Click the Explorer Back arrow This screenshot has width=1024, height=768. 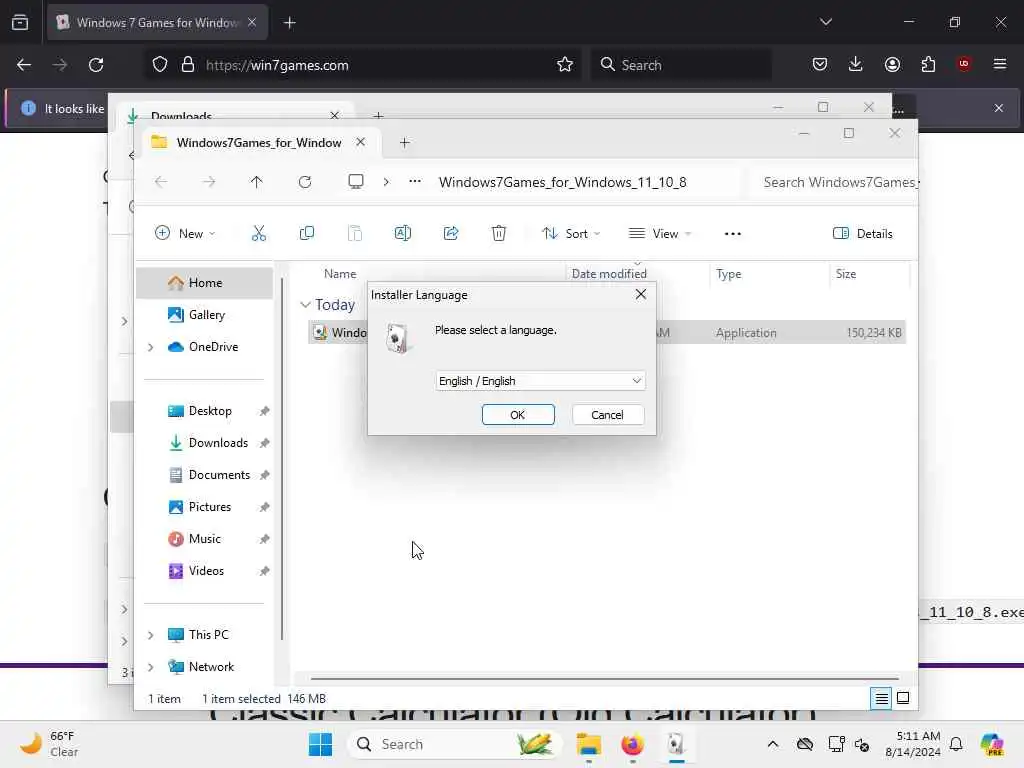click(161, 182)
